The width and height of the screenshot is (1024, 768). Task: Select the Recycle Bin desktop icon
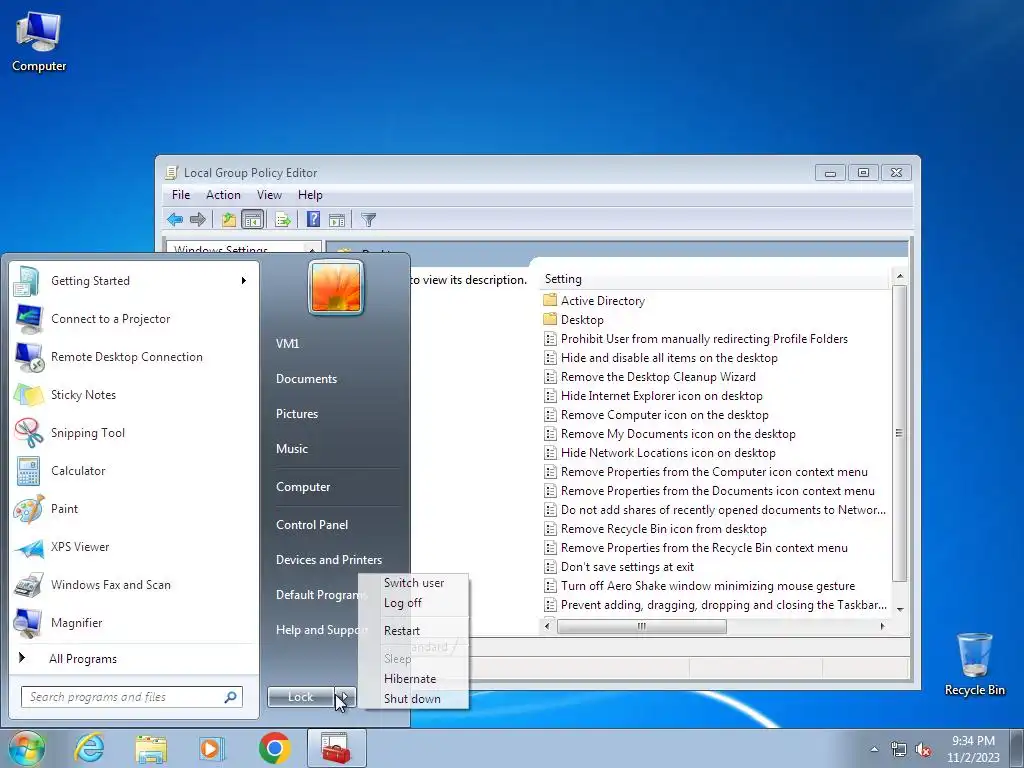pyautogui.click(x=974, y=664)
